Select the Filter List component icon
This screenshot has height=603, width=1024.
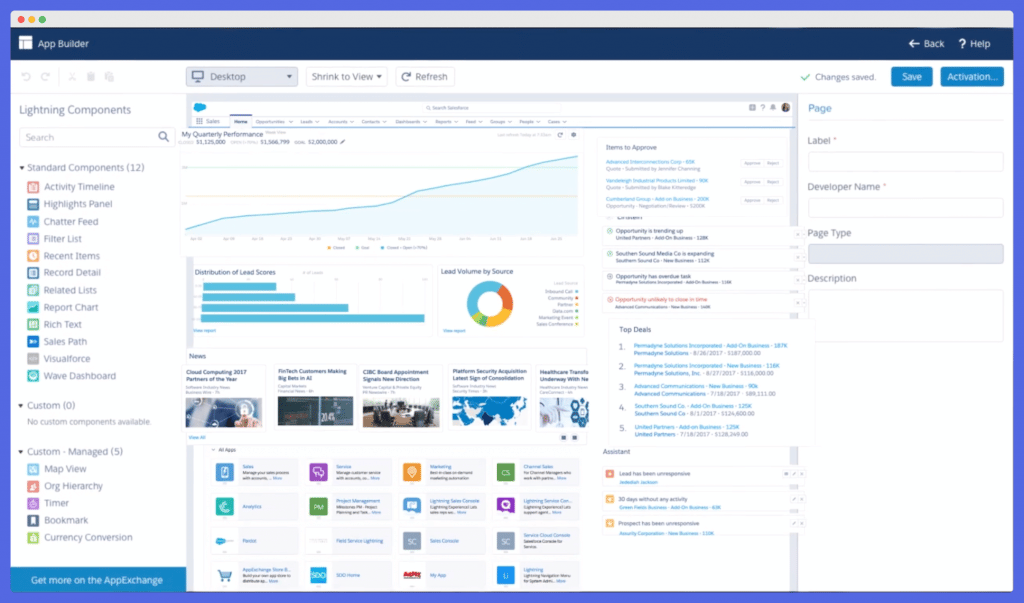click(x=33, y=238)
